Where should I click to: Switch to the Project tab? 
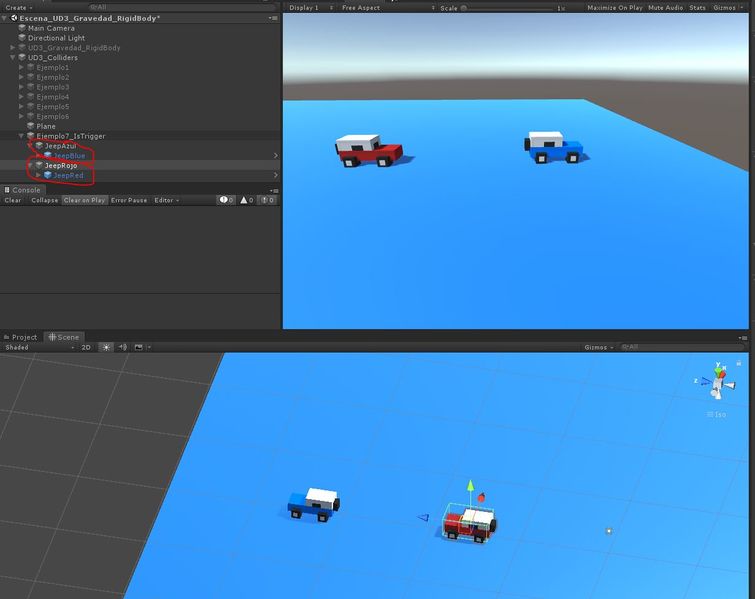(x=20, y=337)
